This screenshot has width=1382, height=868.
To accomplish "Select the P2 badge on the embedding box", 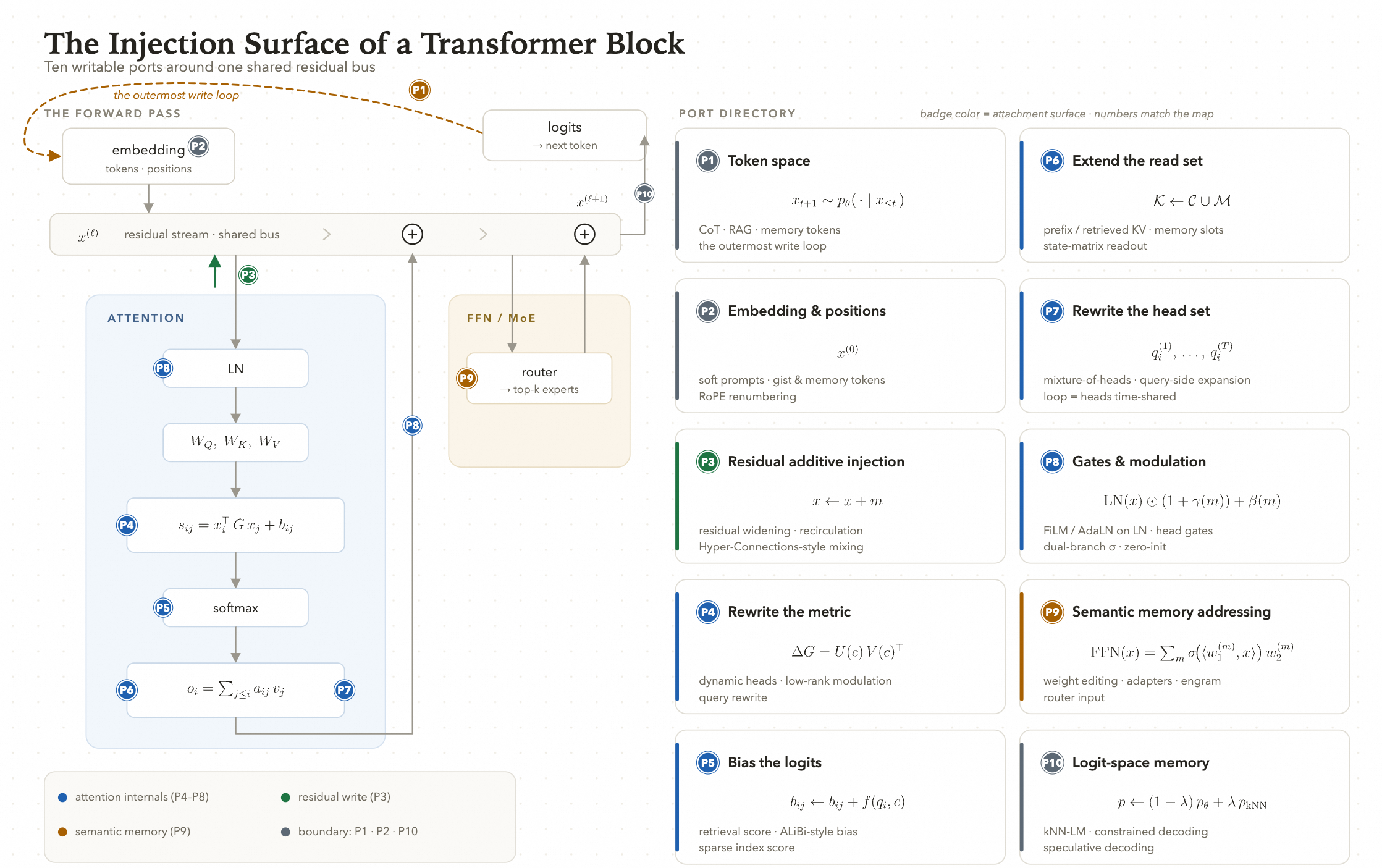I will pos(198,147).
